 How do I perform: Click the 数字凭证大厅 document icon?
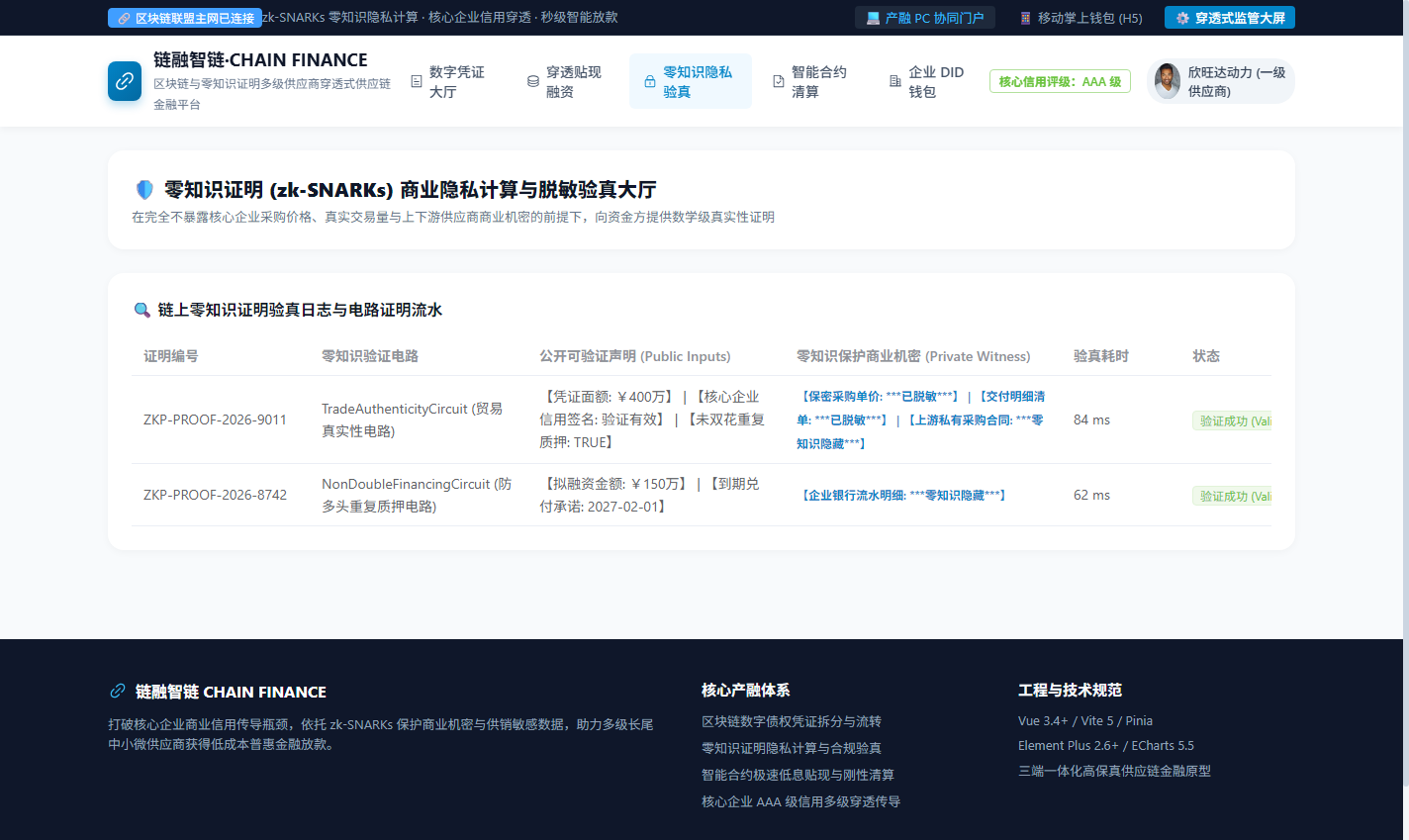coord(417,82)
